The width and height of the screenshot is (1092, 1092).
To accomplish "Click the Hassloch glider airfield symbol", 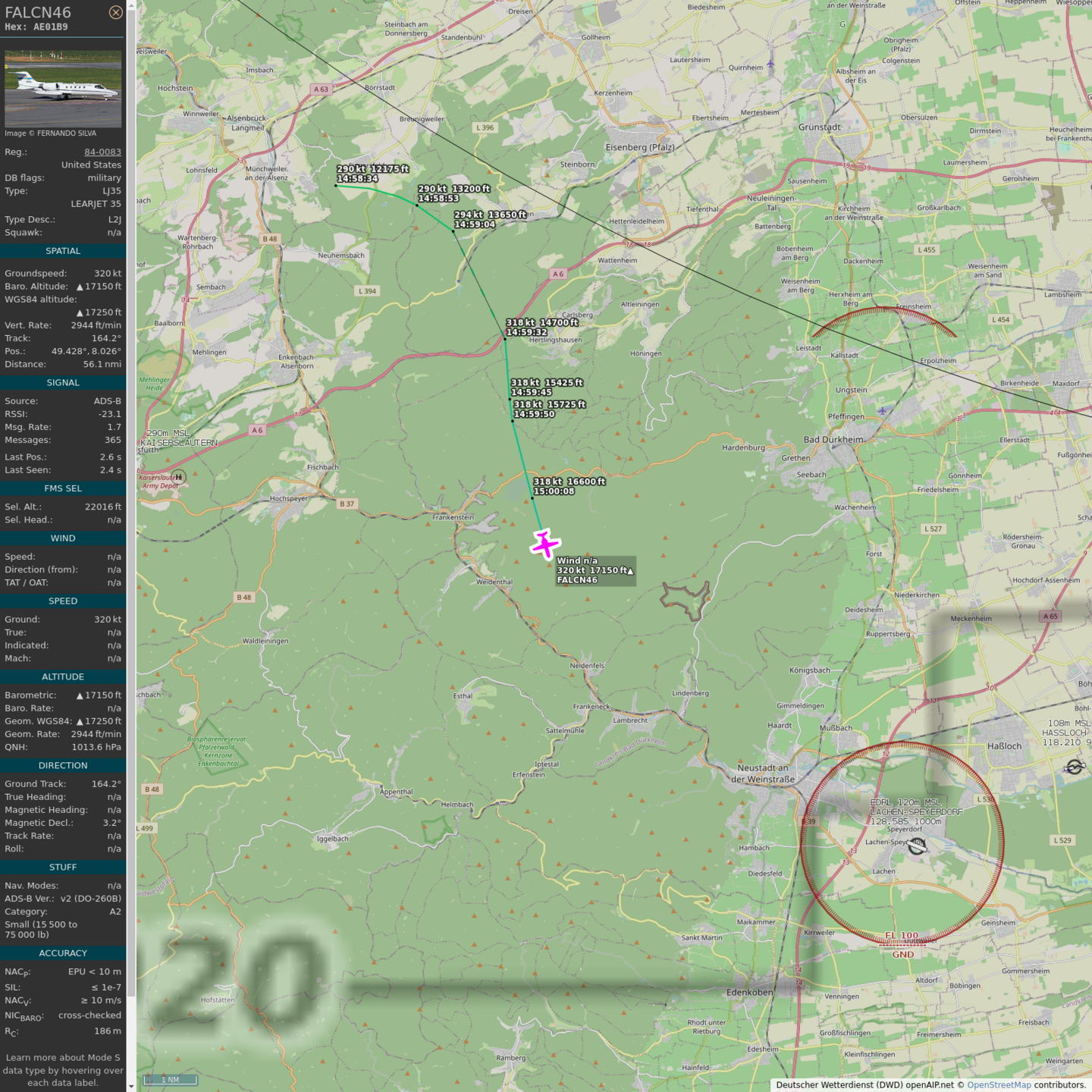I will point(1074,767).
